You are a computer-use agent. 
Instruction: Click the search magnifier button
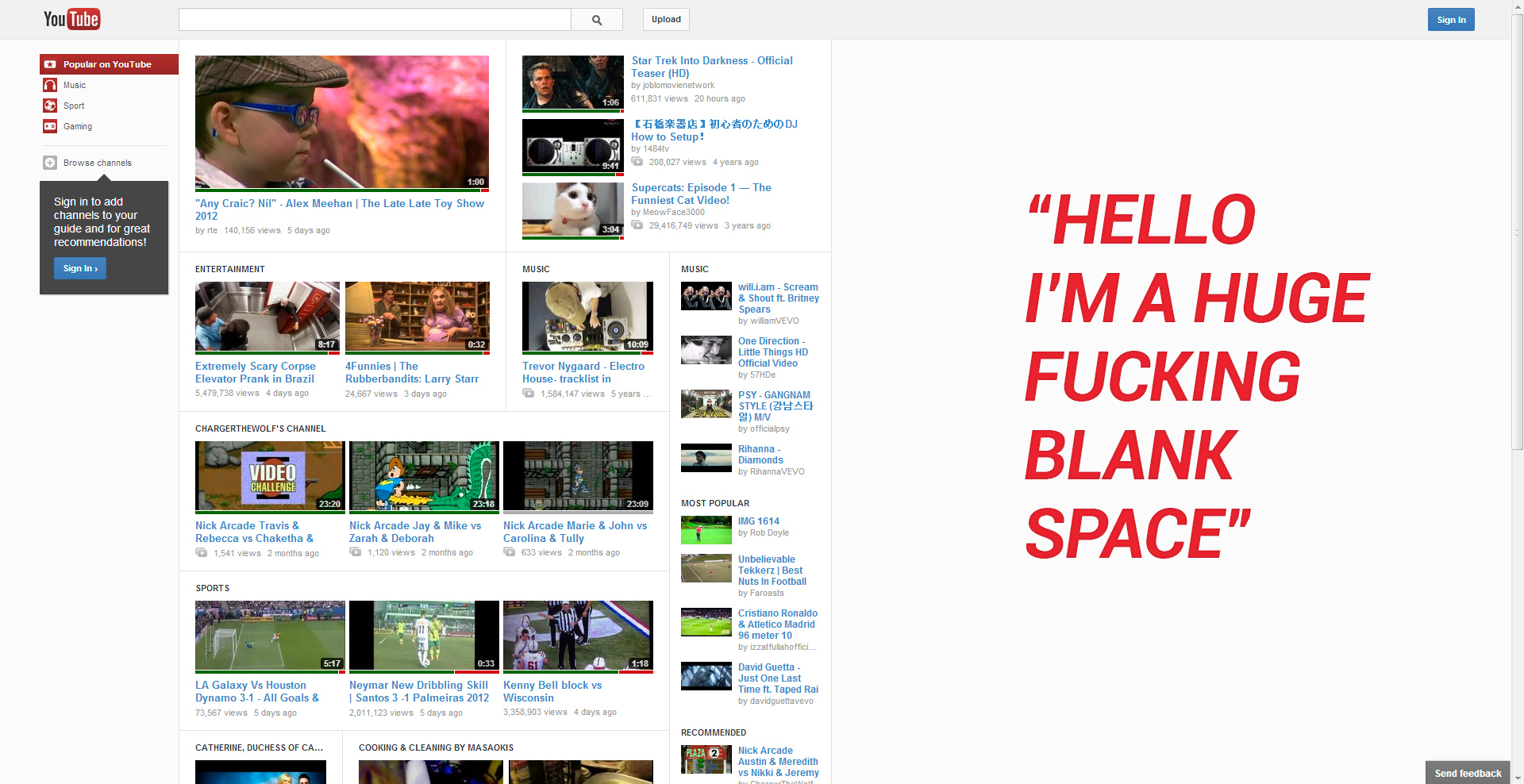click(597, 20)
